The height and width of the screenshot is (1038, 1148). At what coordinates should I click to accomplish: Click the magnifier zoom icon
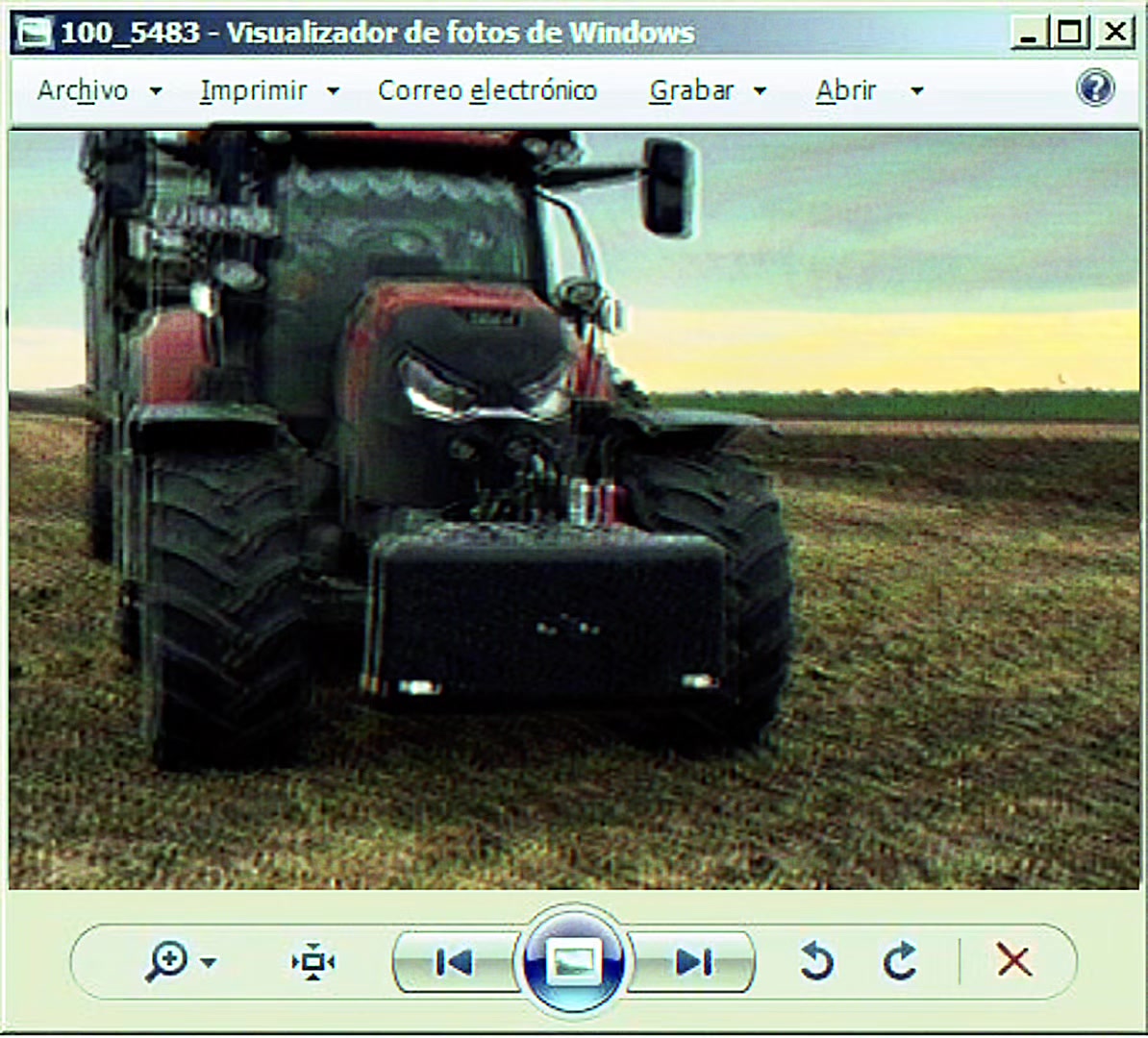[166, 961]
